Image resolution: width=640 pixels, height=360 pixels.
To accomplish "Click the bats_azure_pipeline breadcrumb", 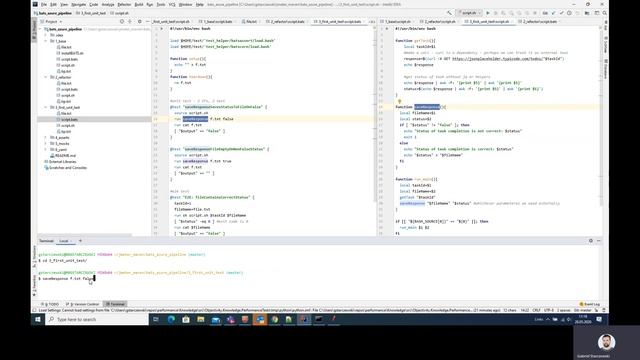I will [x=53, y=13].
